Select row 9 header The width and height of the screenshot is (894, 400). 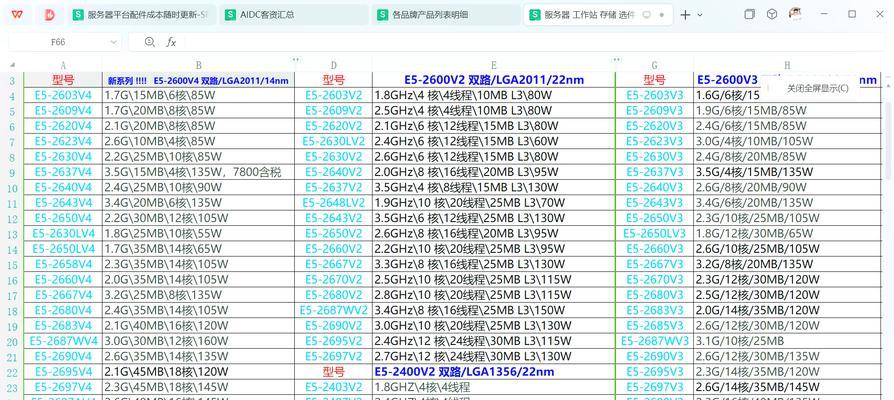click(x=12, y=172)
